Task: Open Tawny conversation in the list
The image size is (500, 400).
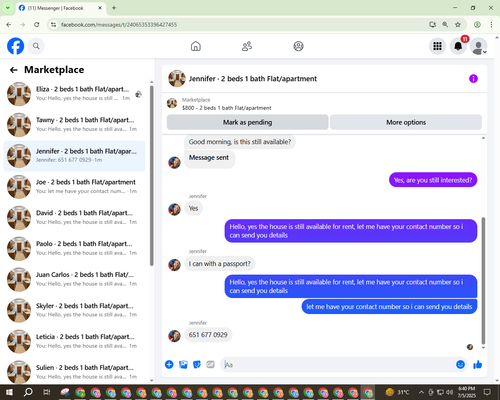Action: pyautogui.click(x=74, y=125)
